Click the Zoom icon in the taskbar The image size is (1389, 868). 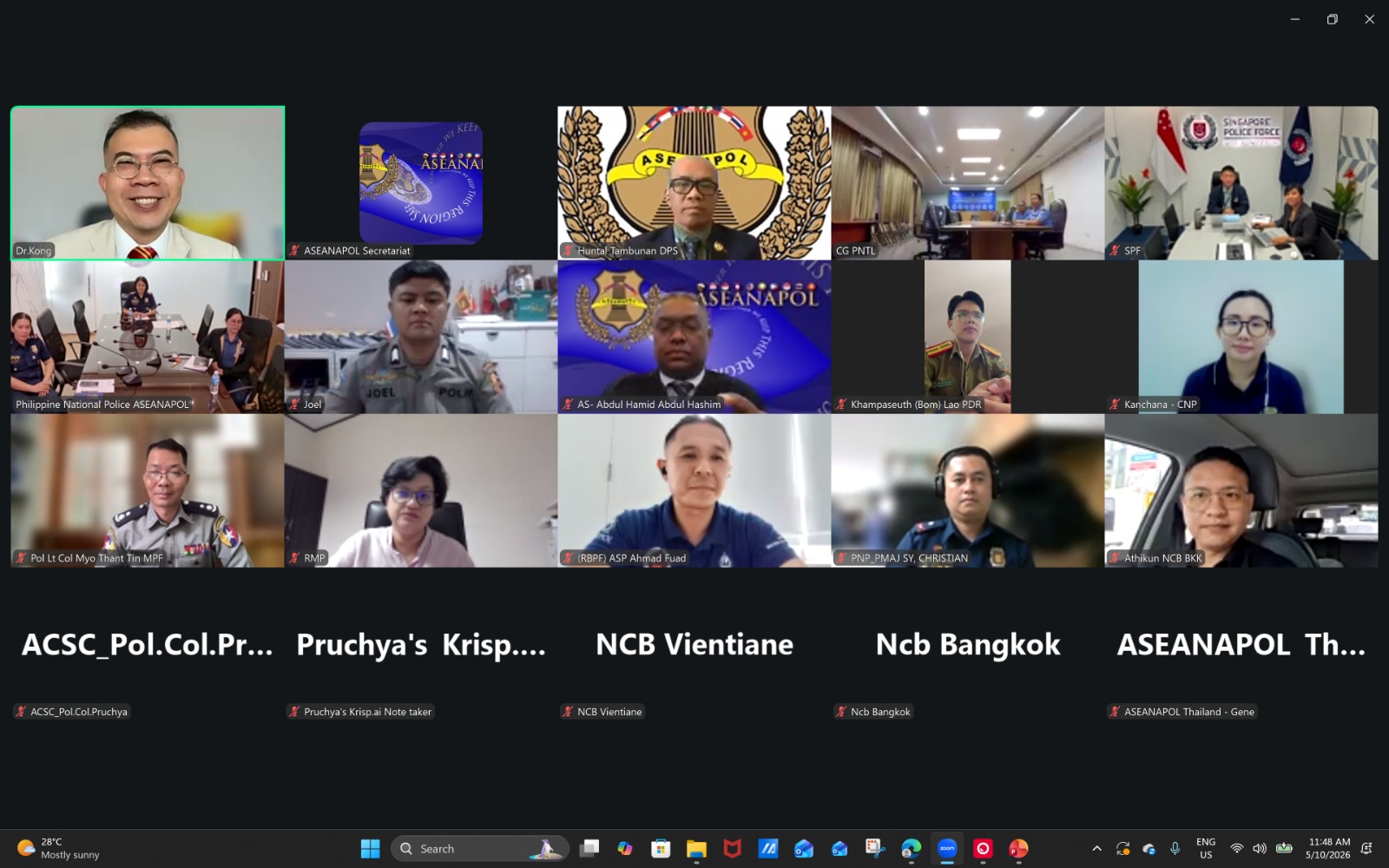click(947, 849)
